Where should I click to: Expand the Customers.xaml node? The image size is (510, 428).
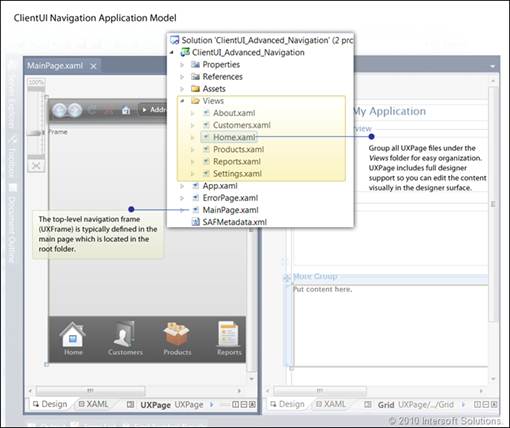(x=193, y=125)
